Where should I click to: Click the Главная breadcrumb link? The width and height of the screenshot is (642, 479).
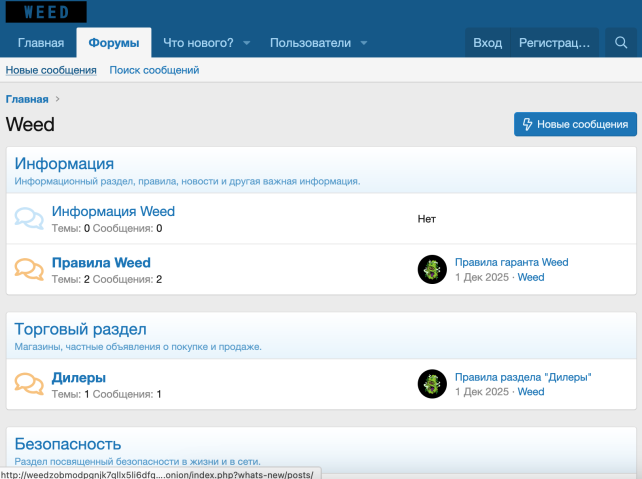click(27, 99)
